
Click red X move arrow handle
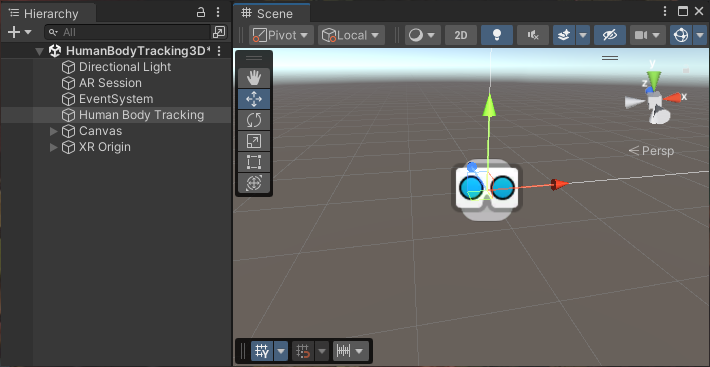(x=560, y=184)
